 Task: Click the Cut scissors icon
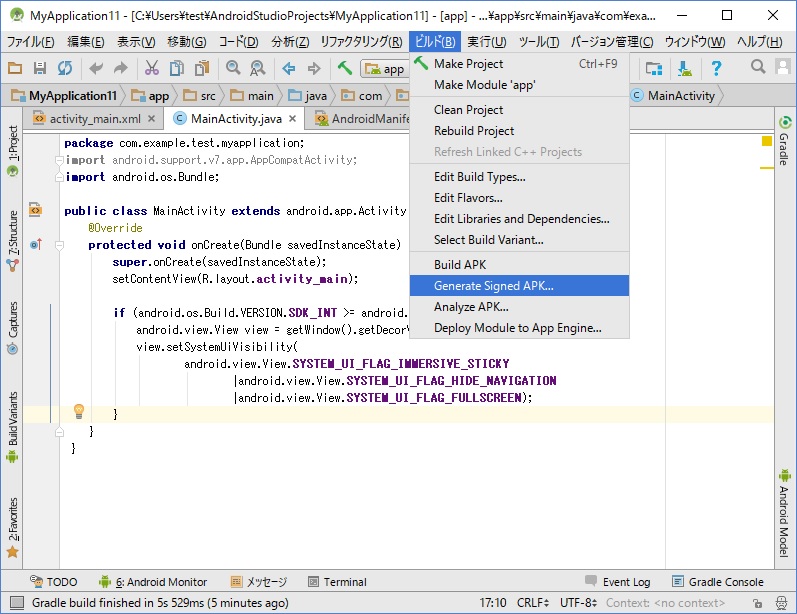click(151, 68)
